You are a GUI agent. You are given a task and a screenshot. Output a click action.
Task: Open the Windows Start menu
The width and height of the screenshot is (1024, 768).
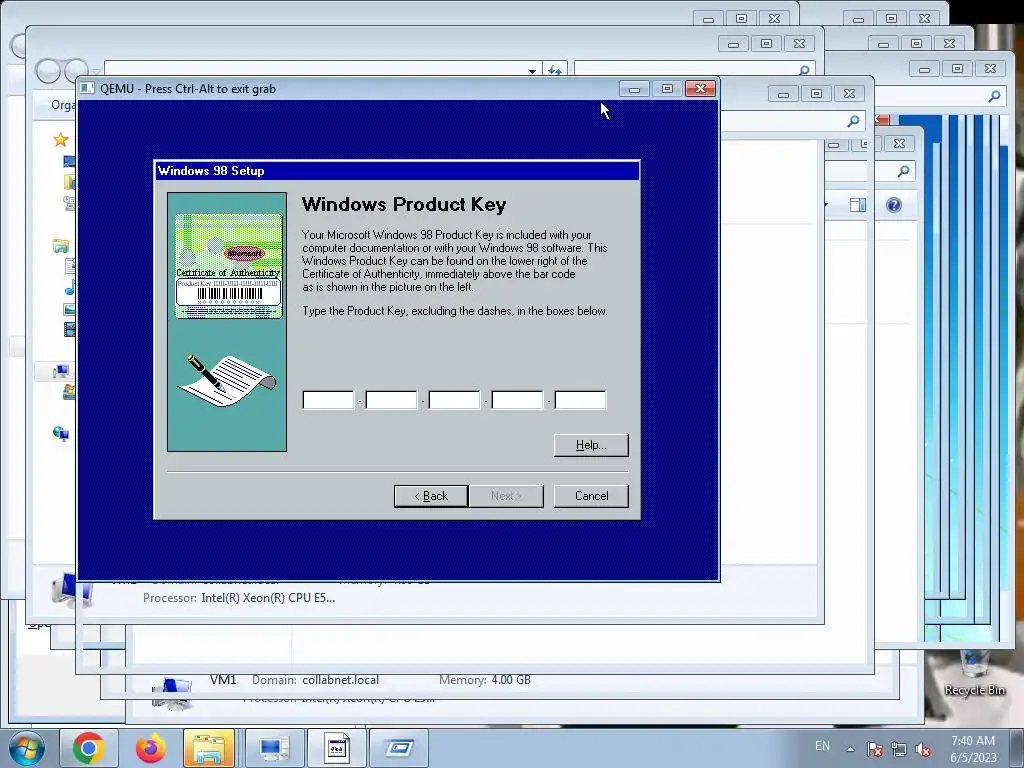[x=27, y=748]
